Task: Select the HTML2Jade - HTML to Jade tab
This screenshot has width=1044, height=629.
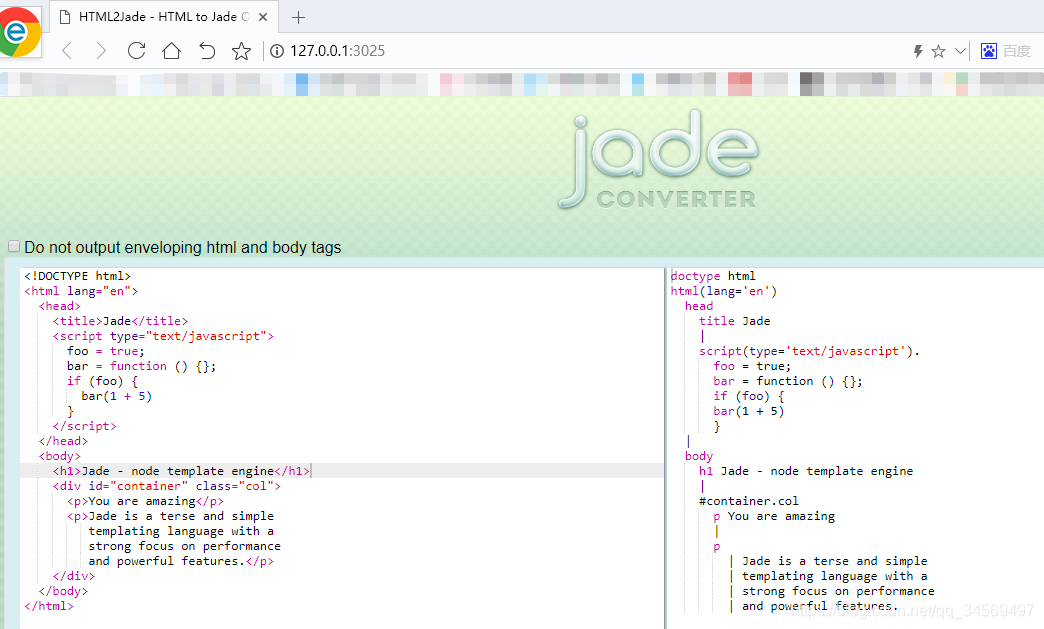Action: (x=164, y=17)
